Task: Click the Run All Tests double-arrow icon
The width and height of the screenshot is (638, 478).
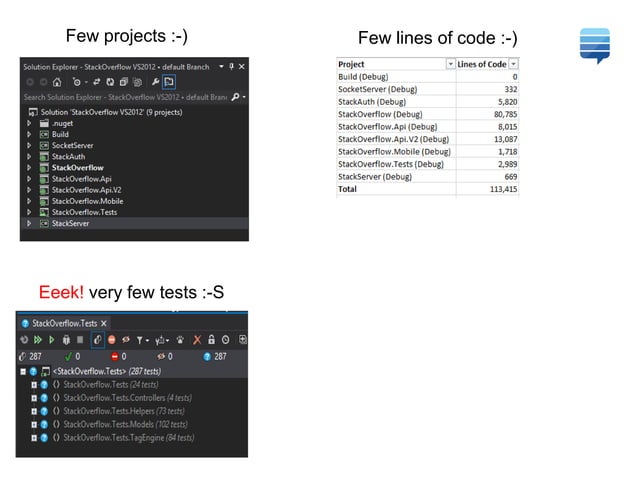Action: 38,340
